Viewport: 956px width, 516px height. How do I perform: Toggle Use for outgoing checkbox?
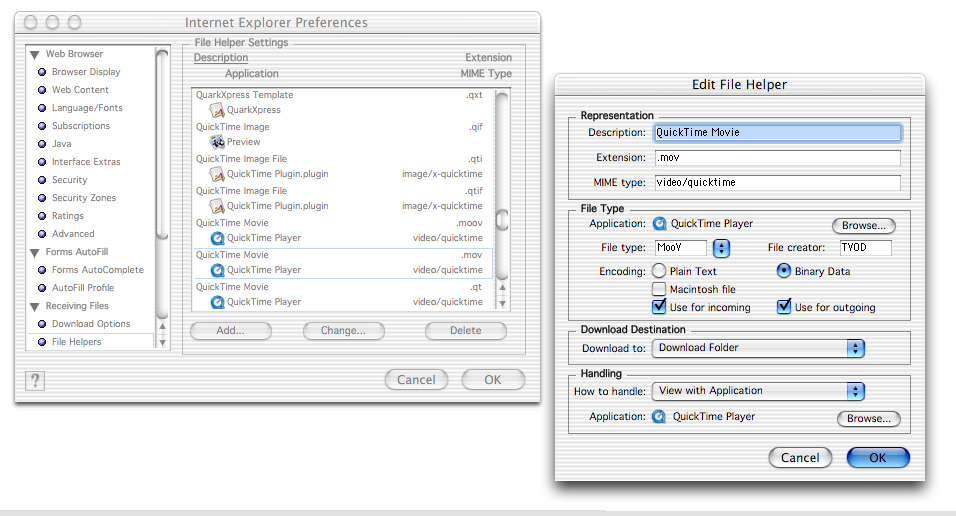pos(784,306)
